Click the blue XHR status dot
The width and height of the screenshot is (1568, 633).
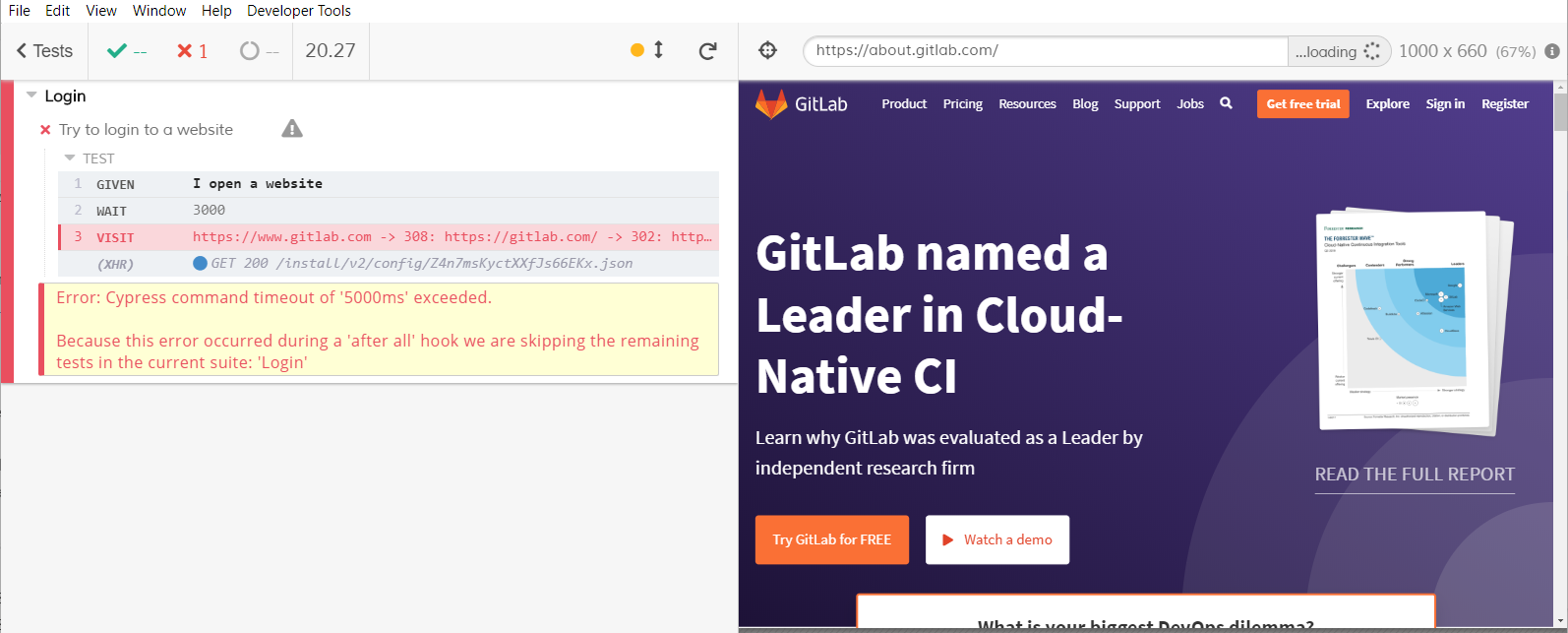click(x=200, y=263)
